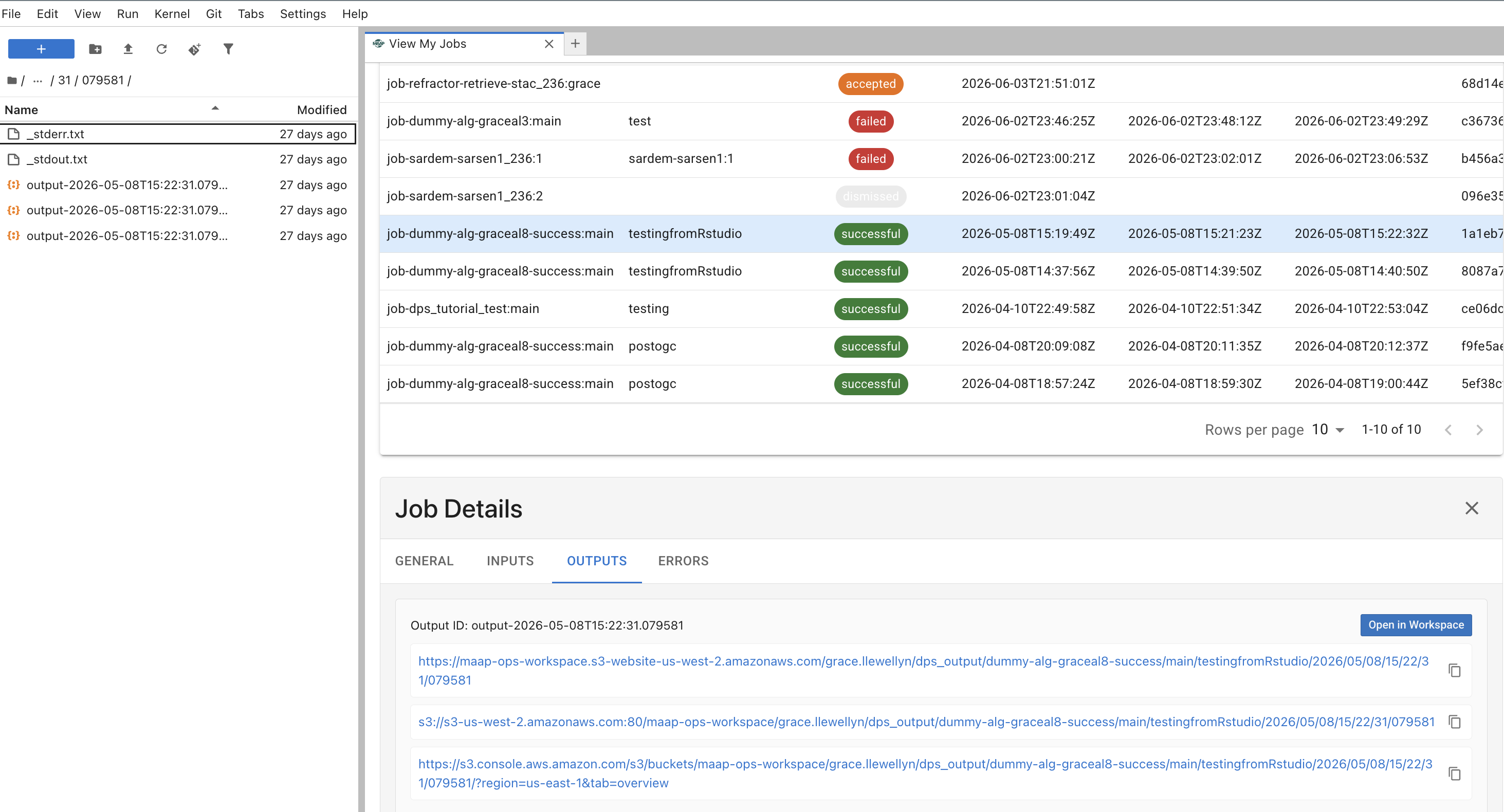This screenshot has width=1504, height=812.
Task: Click the 2026-05-08T14:37:56Z timestamp cell
Action: pyautogui.click(x=1028, y=271)
